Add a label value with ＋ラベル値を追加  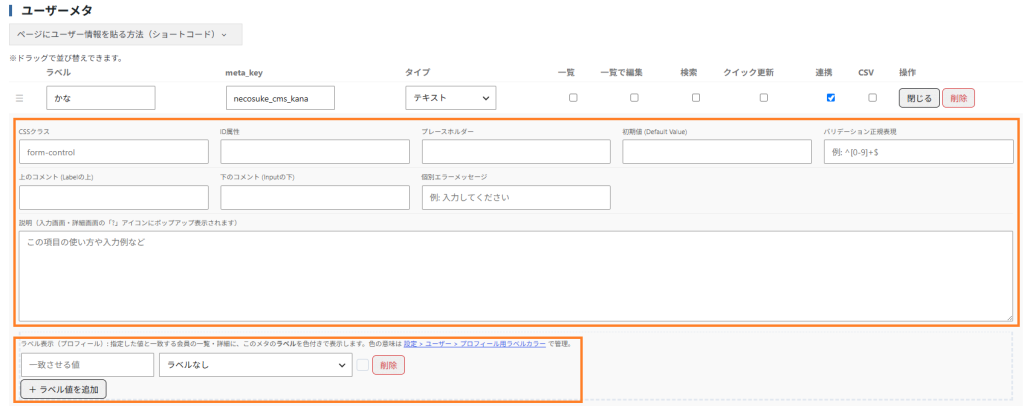pyautogui.click(x=63, y=390)
